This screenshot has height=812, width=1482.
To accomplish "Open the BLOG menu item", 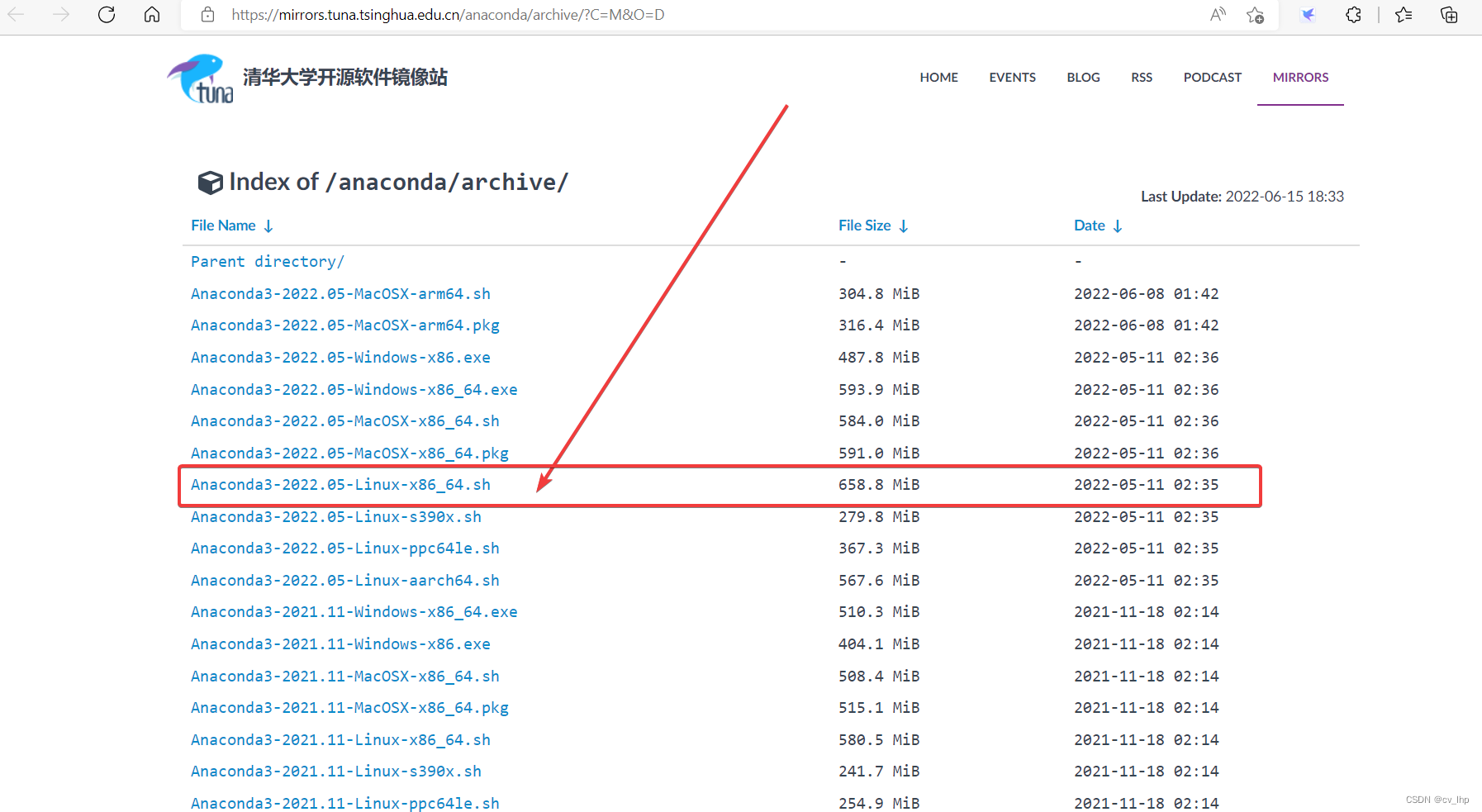I will point(1083,77).
